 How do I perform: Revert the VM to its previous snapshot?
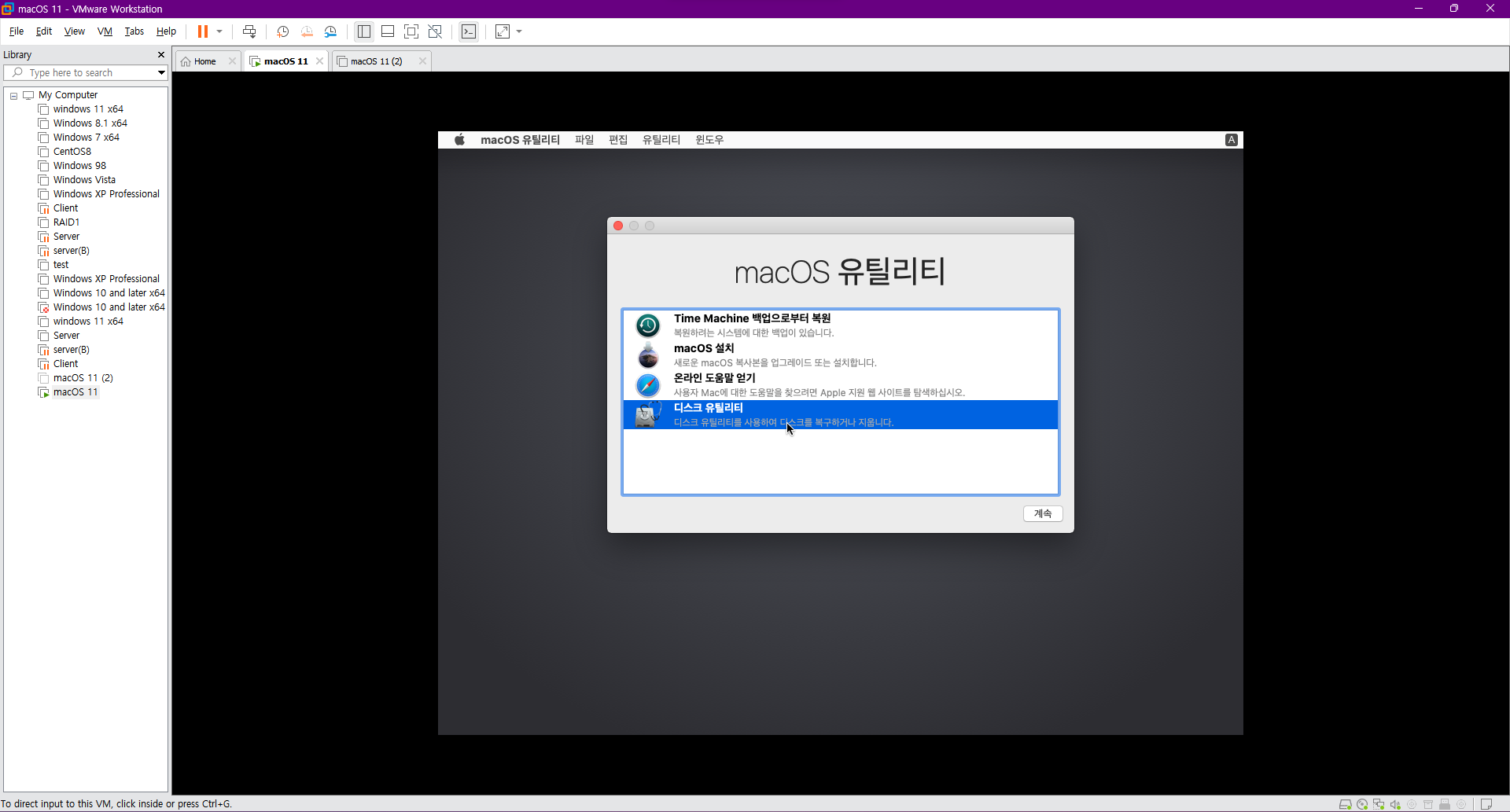pyautogui.click(x=307, y=31)
